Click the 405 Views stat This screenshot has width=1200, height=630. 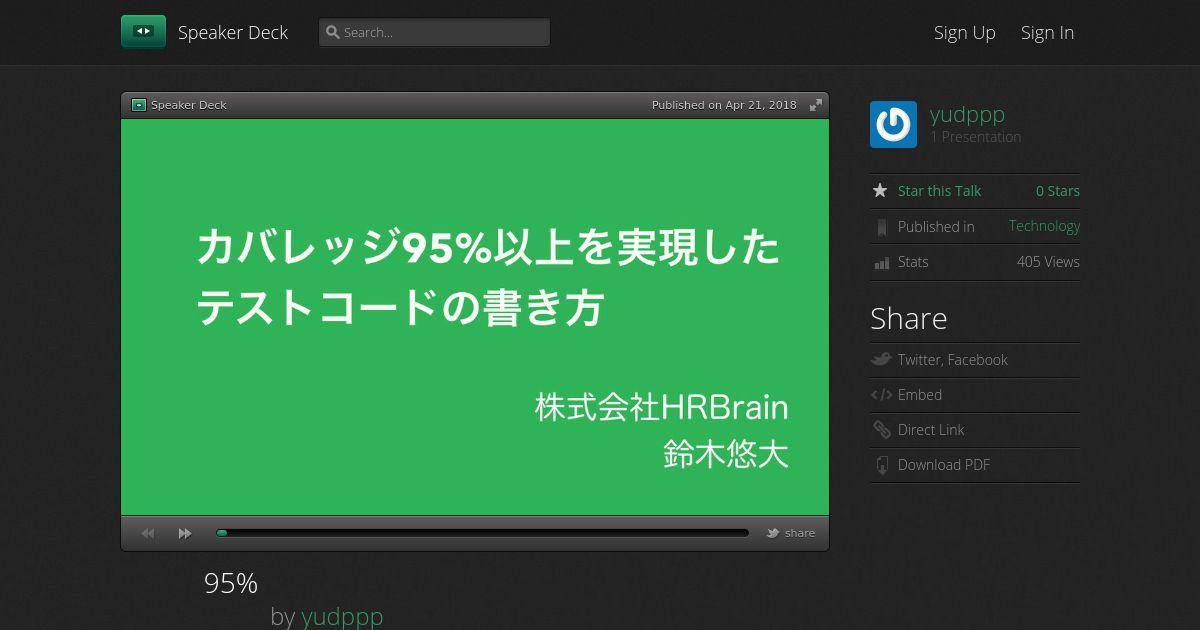pyautogui.click(x=1048, y=262)
